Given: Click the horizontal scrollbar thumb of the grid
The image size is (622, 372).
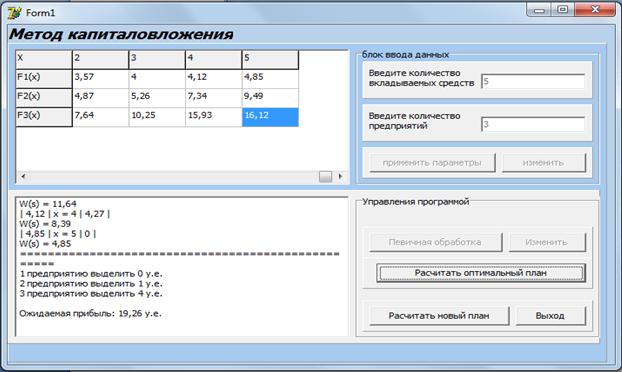Looking at the screenshot, I should (x=325, y=176).
